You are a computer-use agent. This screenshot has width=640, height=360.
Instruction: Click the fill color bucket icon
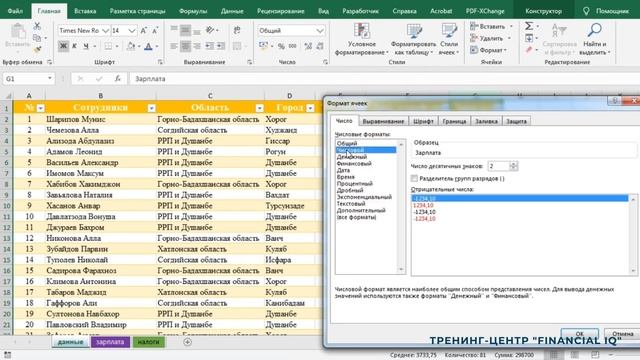click(131, 46)
